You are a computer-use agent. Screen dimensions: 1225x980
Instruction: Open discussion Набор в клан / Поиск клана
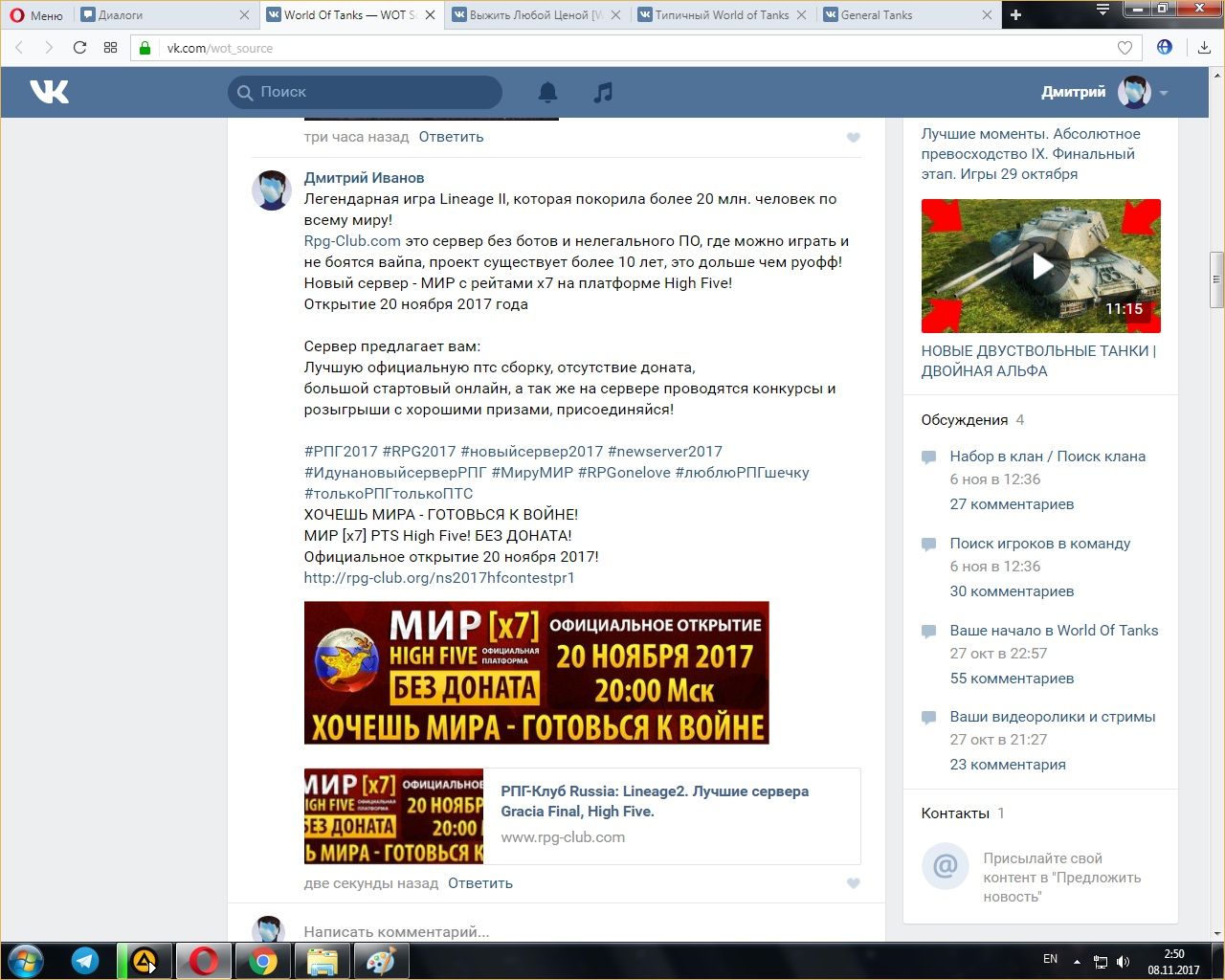1047,457
